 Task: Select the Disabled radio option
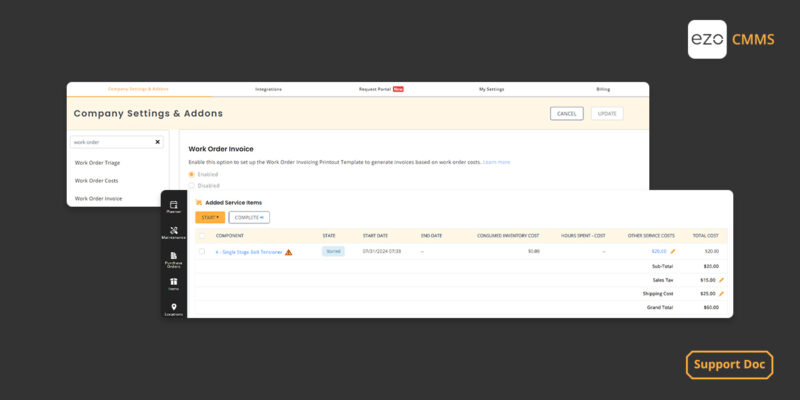pos(192,186)
